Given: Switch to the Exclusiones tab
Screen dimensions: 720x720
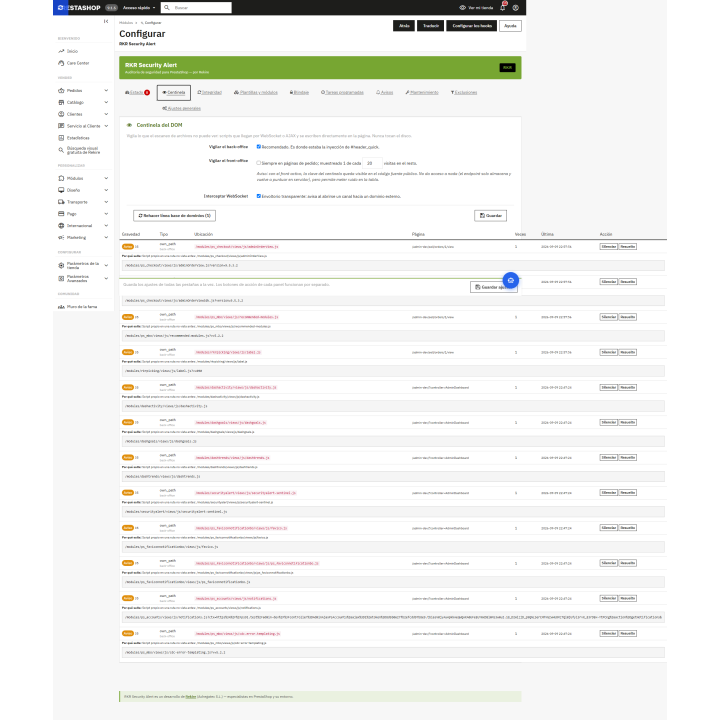Looking at the screenshot, I should tap(464, 92).
